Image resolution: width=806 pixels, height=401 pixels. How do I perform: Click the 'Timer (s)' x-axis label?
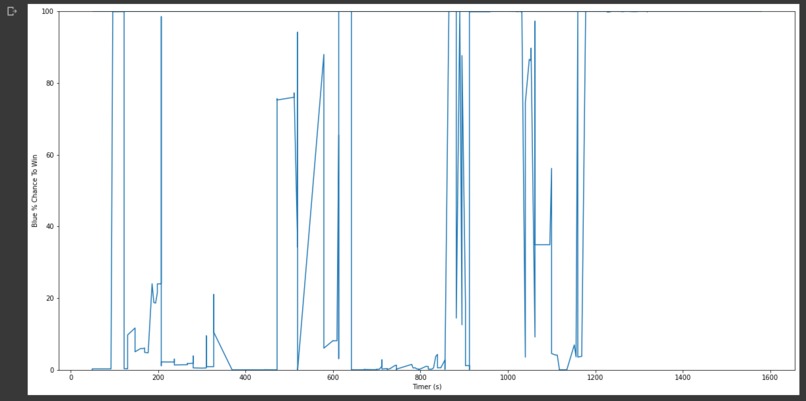(427, 387)
